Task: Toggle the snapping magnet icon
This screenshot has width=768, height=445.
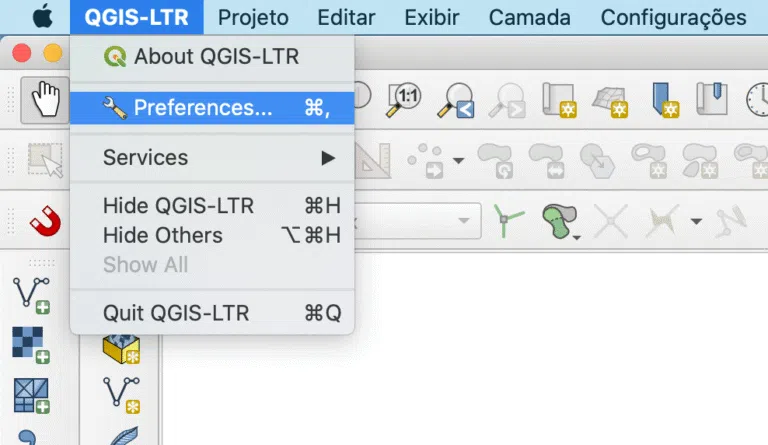Action: click(x=45, y=221)
